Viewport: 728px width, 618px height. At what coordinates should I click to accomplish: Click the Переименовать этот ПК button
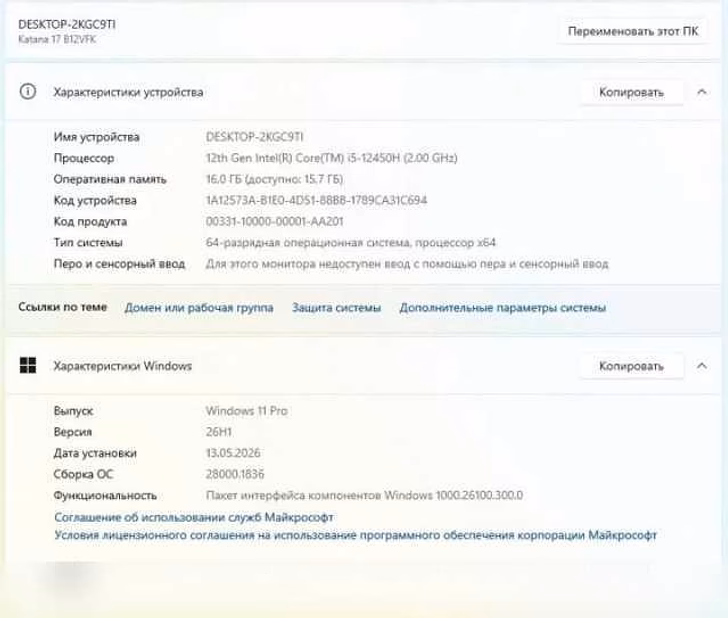633,31
